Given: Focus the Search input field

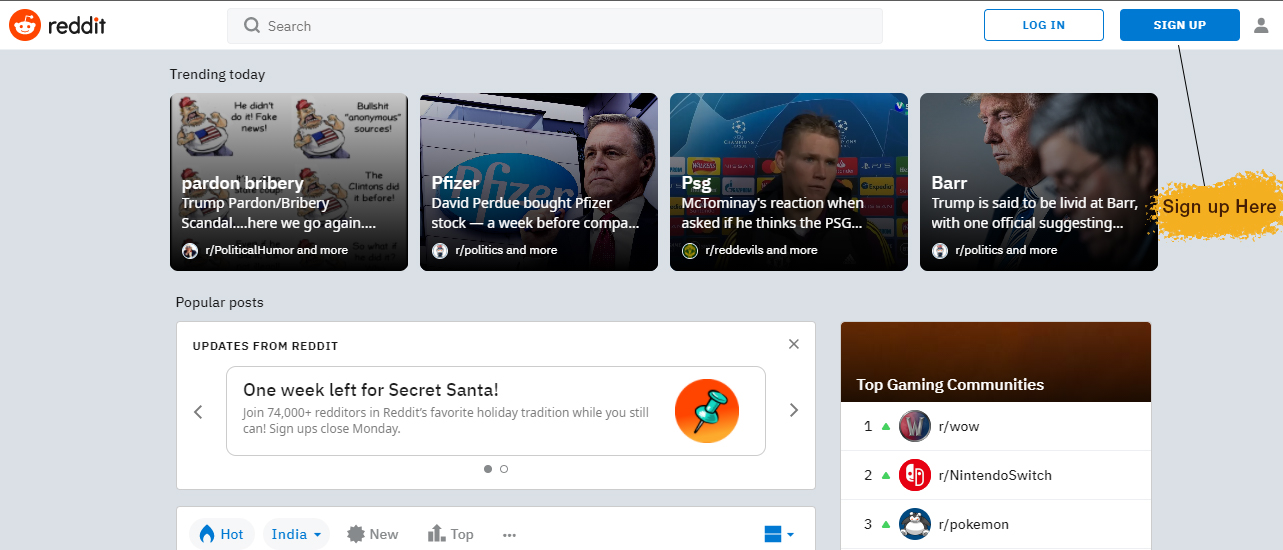Looking at the screenshot, I should 555,26.
